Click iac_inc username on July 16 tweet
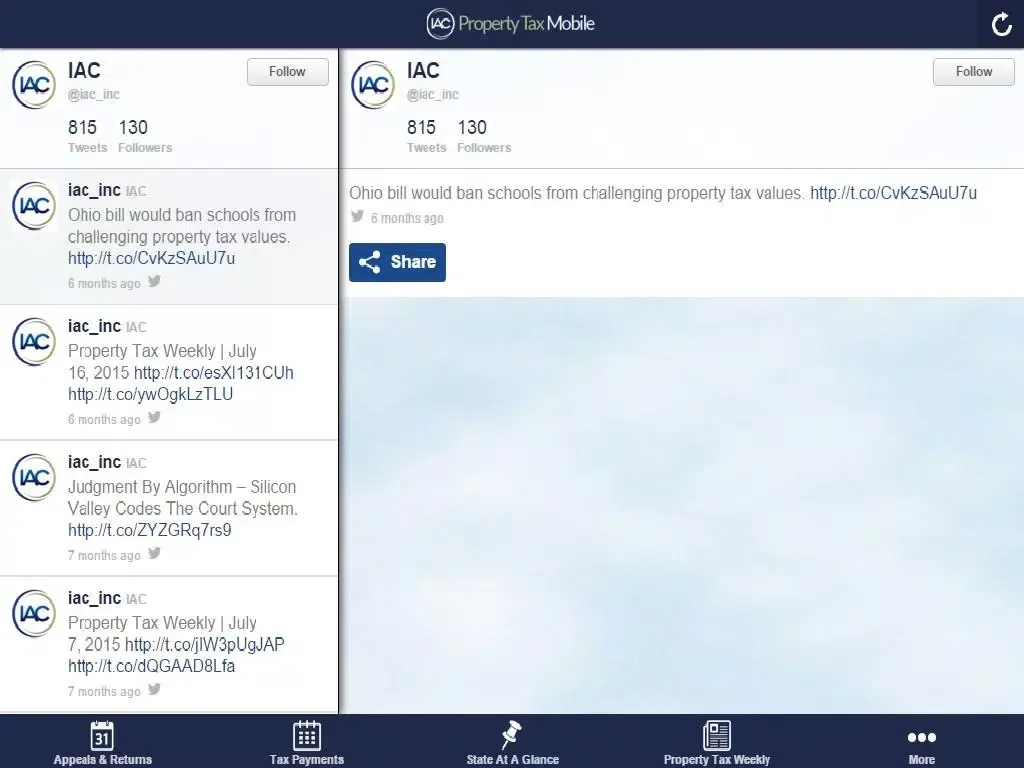The image size is (1024, 768). click(x=94, y=327)
